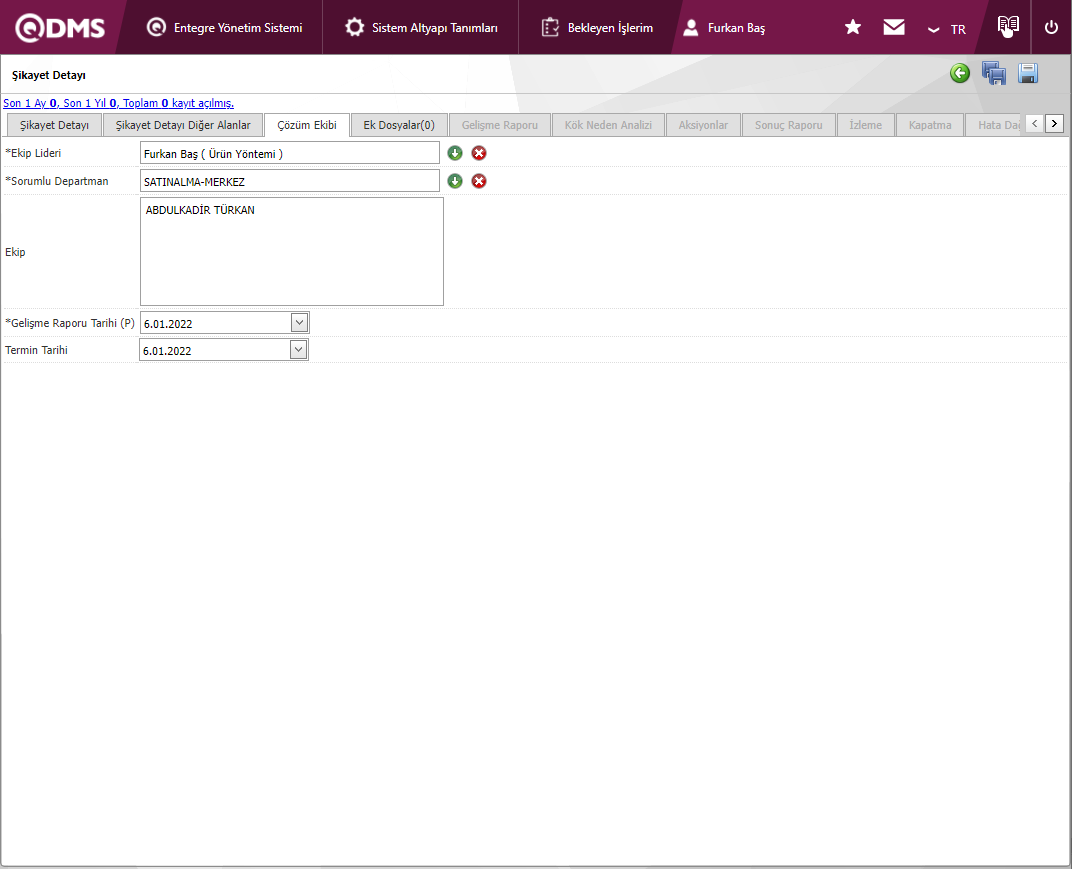Click the green back arrow icon
The height and width of the screenshot is (869, 1072).
point(959,73)
